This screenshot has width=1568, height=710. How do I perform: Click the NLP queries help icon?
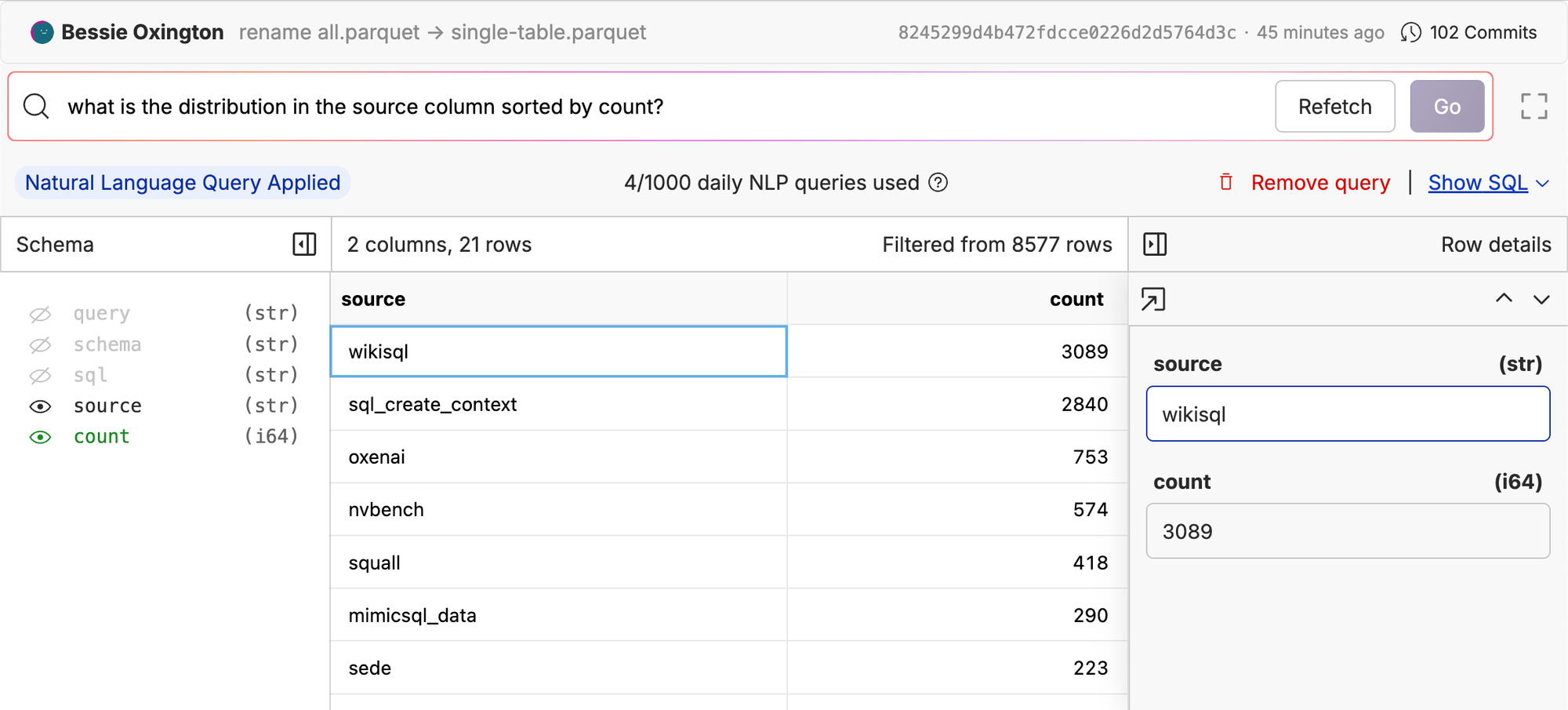(x=938, y=183)
